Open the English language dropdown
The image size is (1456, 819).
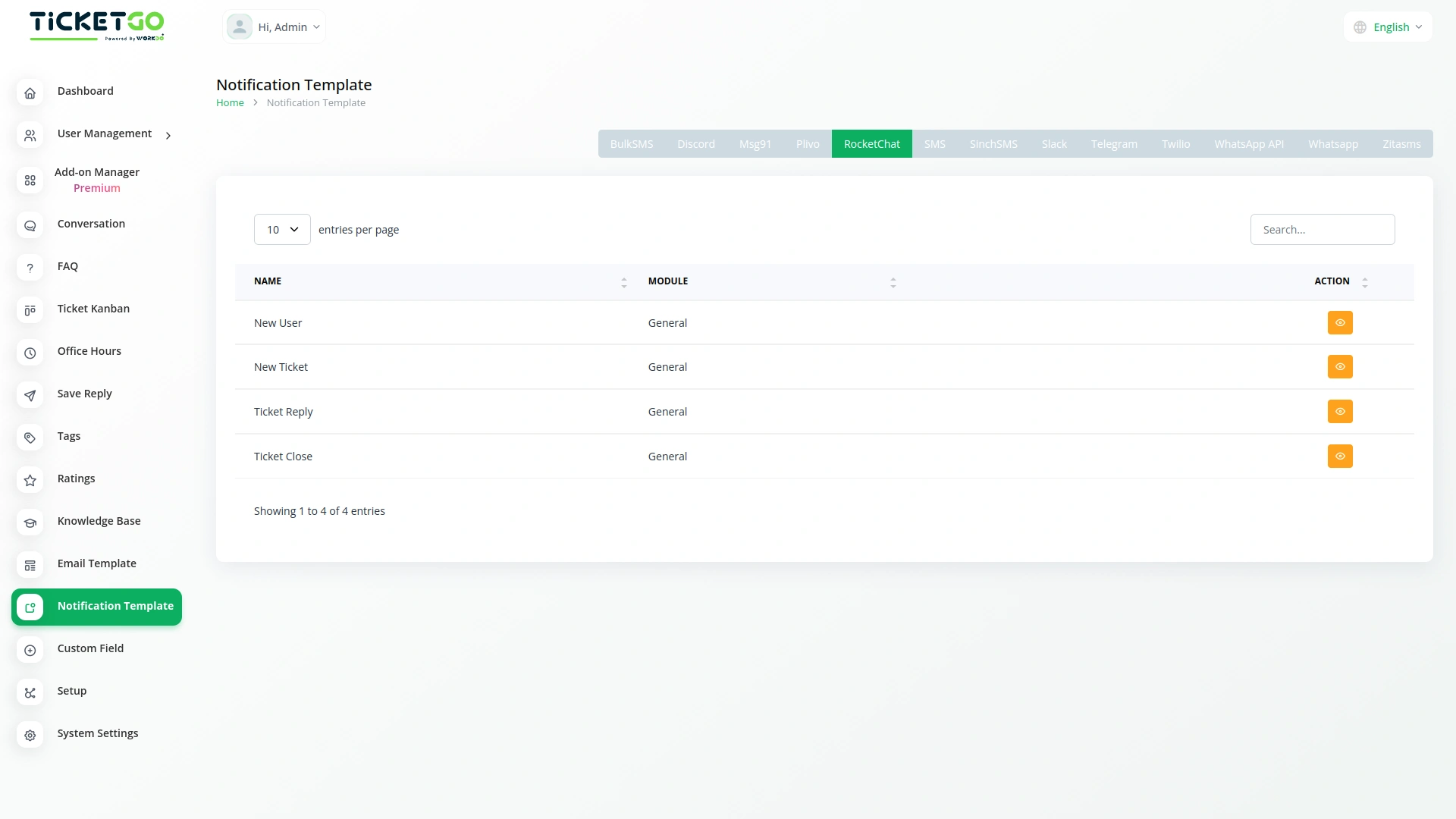click(x=1389, y=27)
